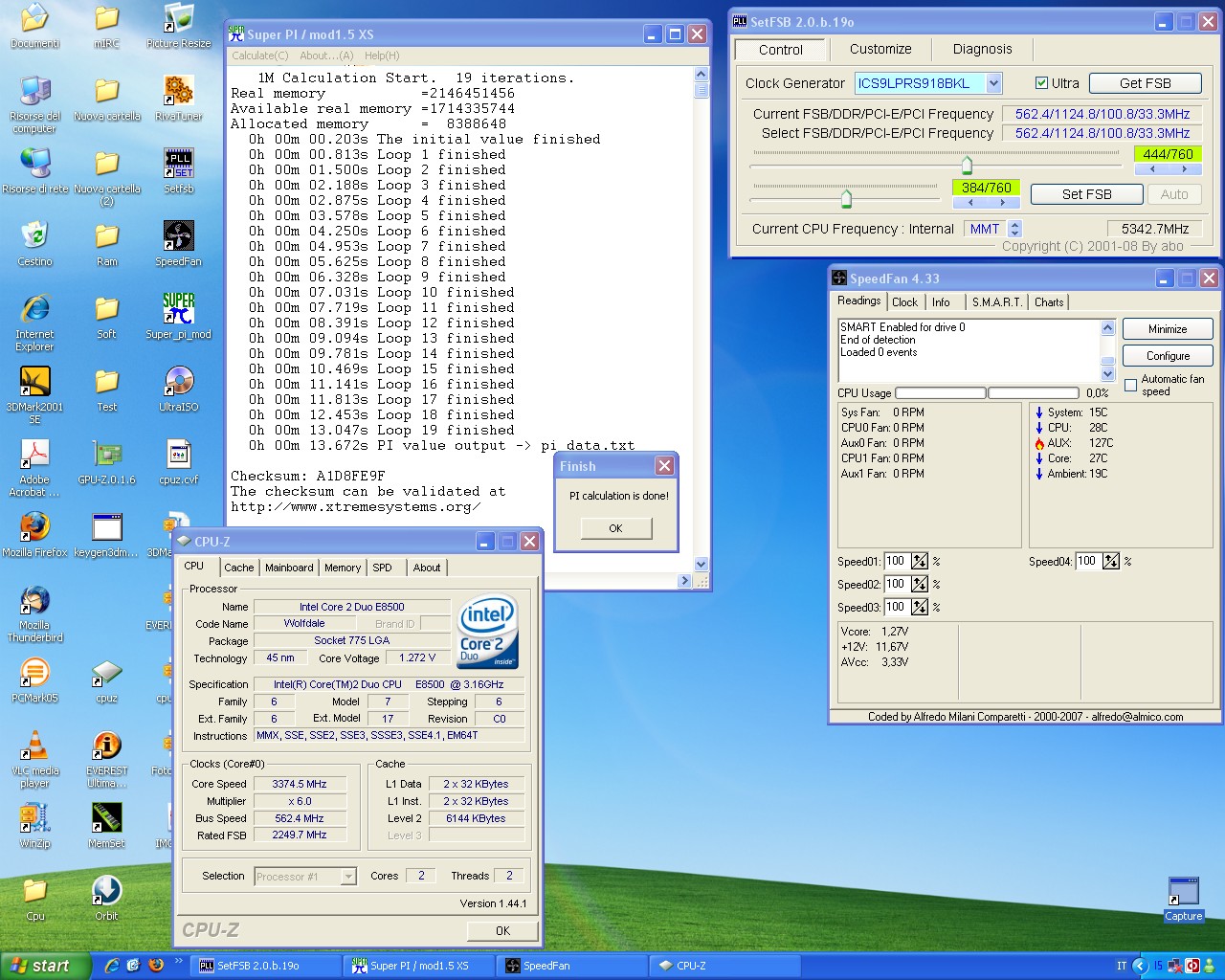Click the Minimize button in SpeedFan readings
This screenshot has height=980, width=1225.
tap(1168, 329)
